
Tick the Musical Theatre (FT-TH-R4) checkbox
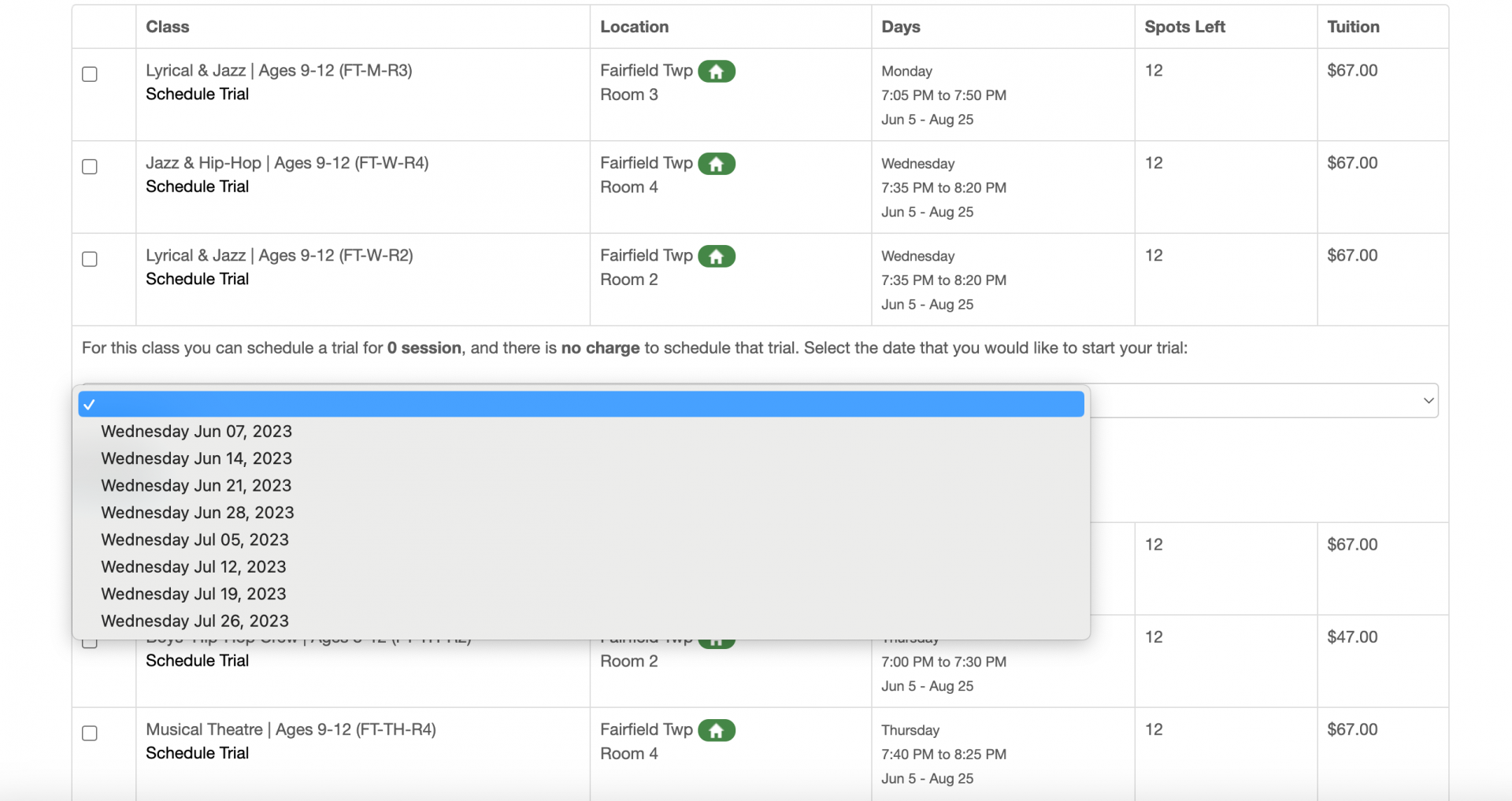[x=90, y=733]
